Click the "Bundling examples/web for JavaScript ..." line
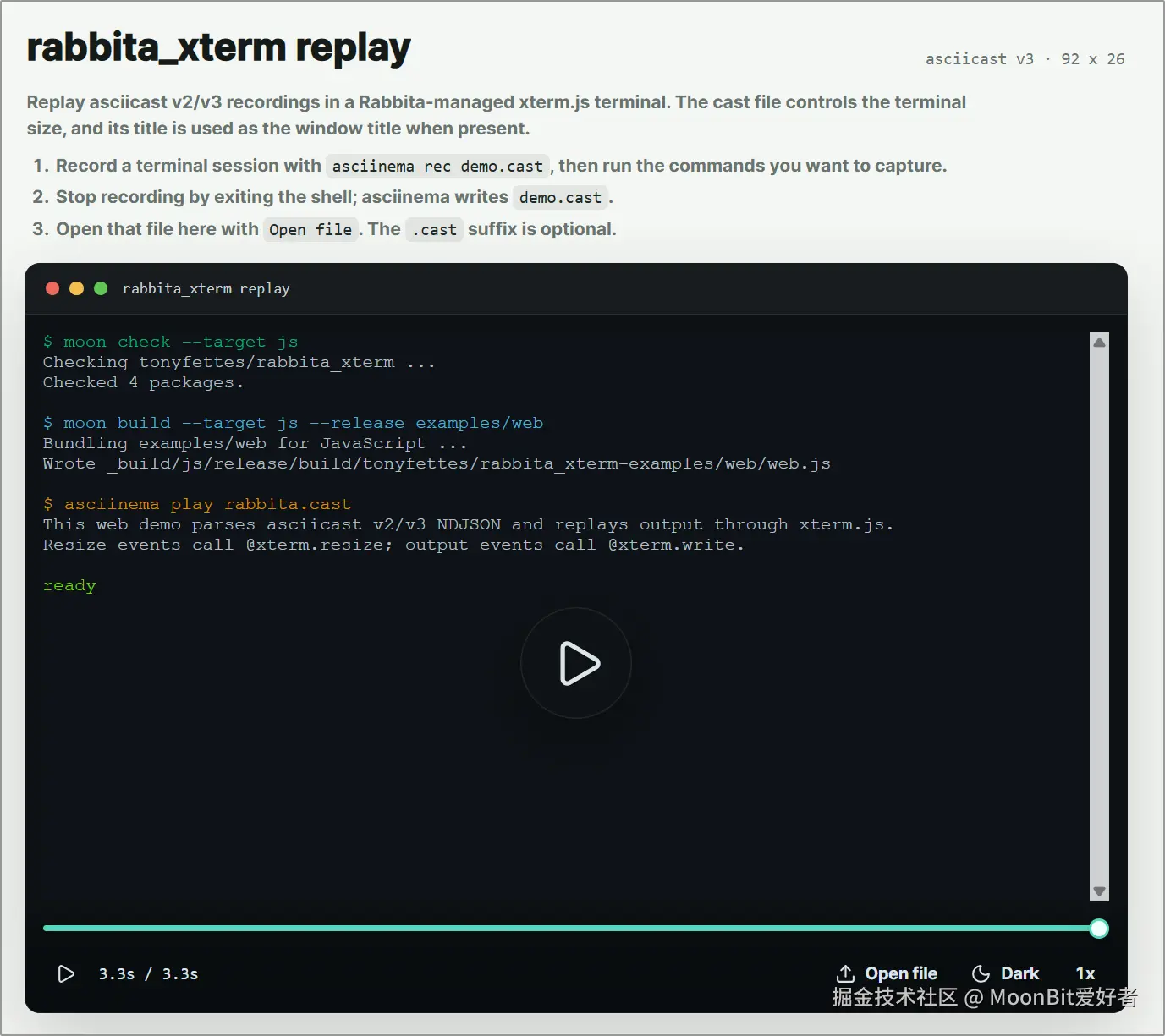Viewport: 1165px width, 1036px height. tap(255, 443)
